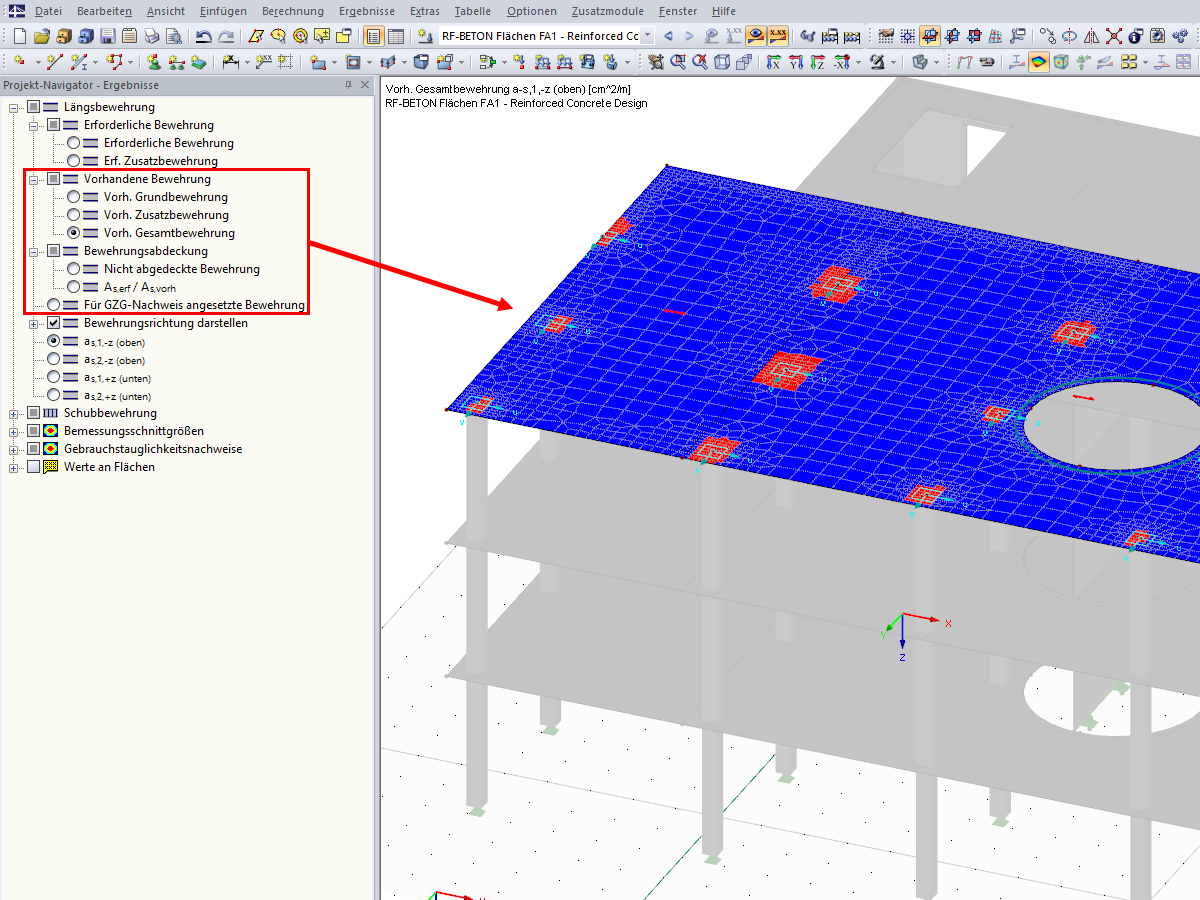Select Vorh. Gesamtbewehrung radio option

pyautogui.click(x=73, y=233)
